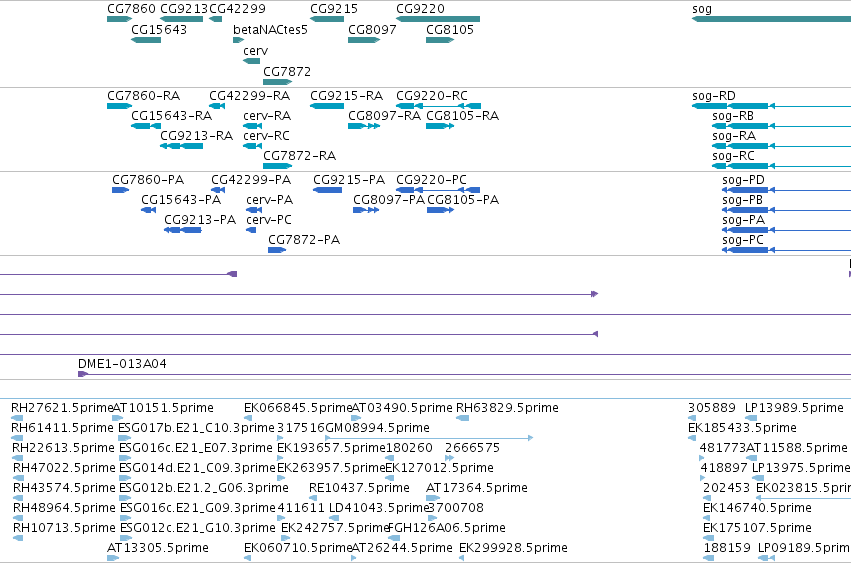Click EST RH61411.5prime
This screenshot has width=851, height=563.
click(62, 428)
